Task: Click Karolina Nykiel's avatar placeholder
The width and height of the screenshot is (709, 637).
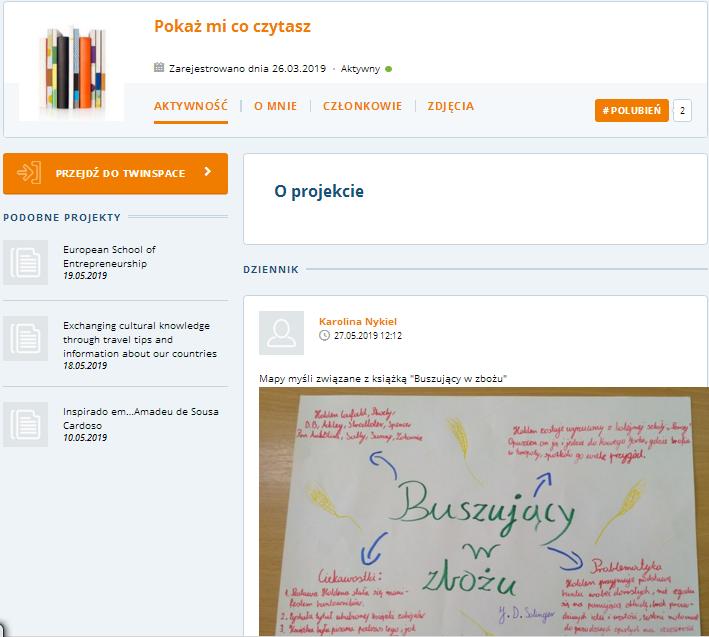Action: coord(281,333)
